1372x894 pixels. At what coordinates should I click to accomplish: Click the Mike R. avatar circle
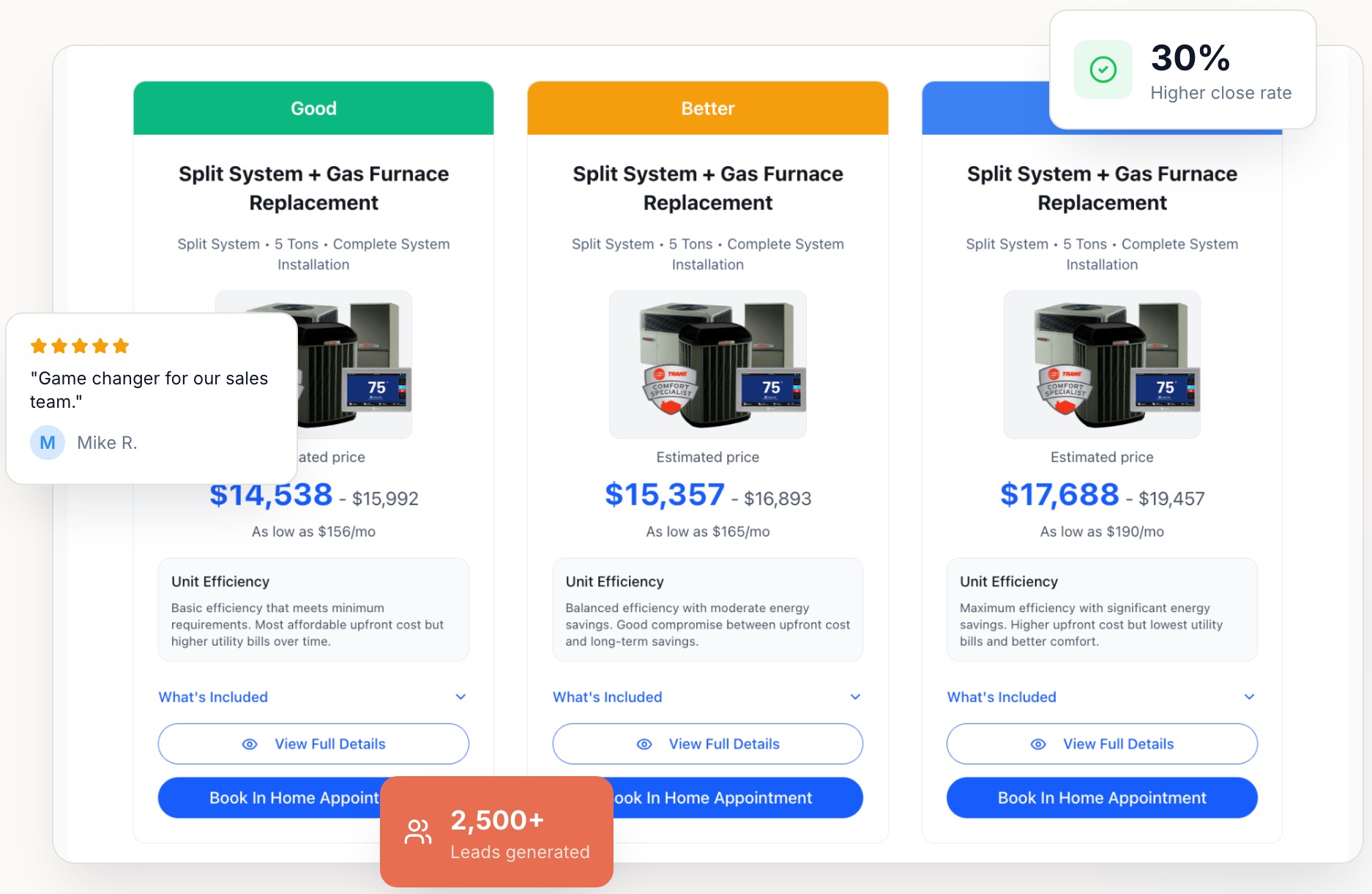(x=48, y=443)
